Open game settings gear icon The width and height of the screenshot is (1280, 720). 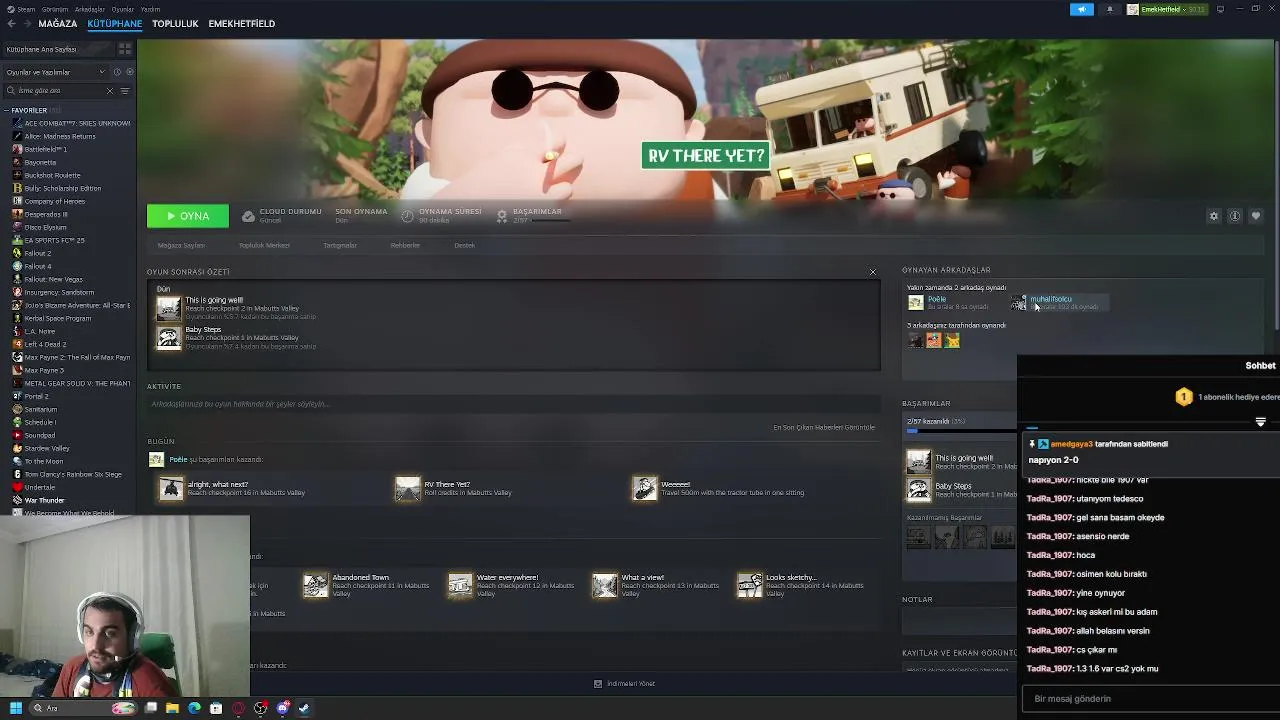click(1214, 216)
